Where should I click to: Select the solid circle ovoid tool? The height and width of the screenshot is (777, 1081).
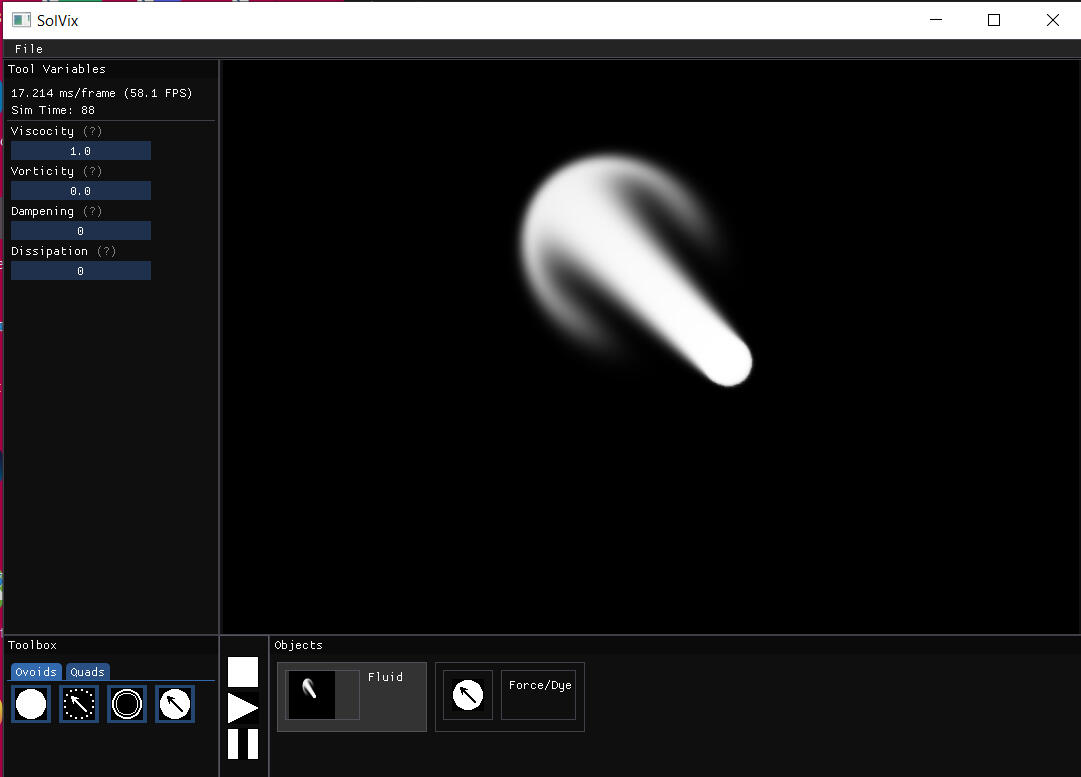pos(31,704)
